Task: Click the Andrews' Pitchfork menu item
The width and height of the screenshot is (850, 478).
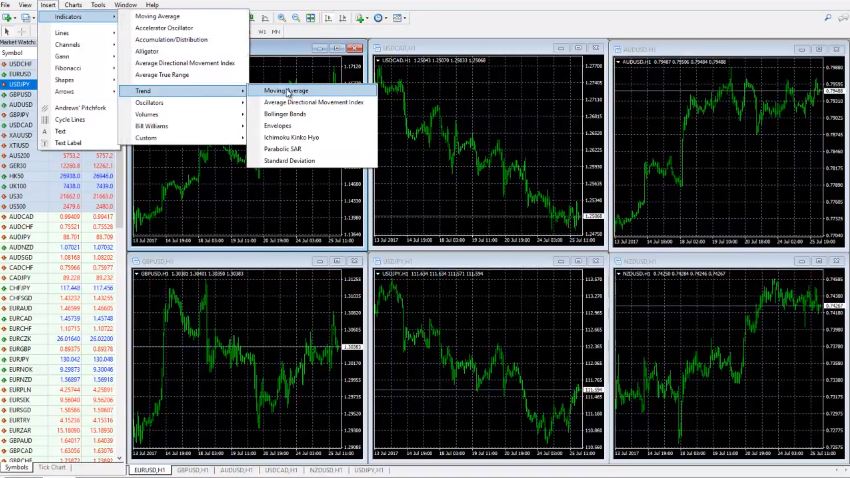Action: pyautogui.click(x=80, y=107)
